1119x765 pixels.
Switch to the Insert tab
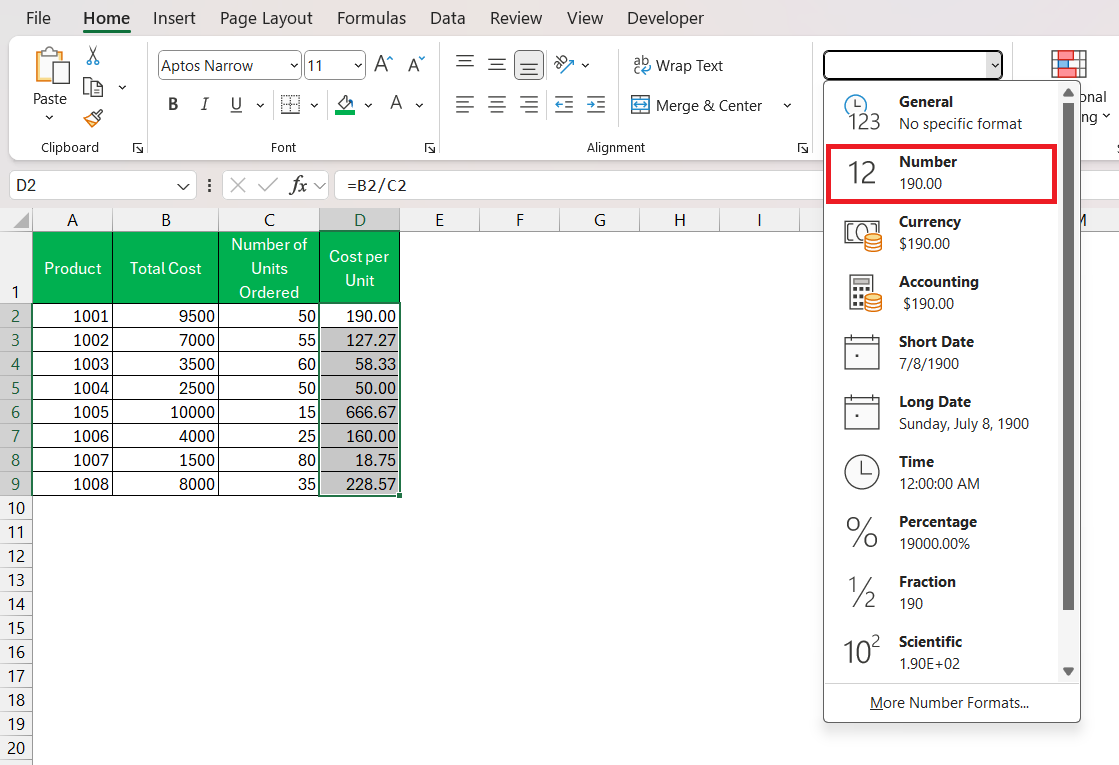pos(174,19)
